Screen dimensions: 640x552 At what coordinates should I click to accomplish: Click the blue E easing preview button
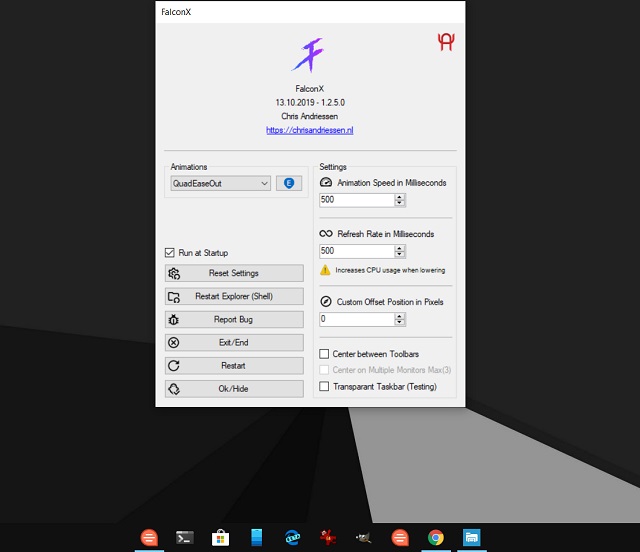289,184
